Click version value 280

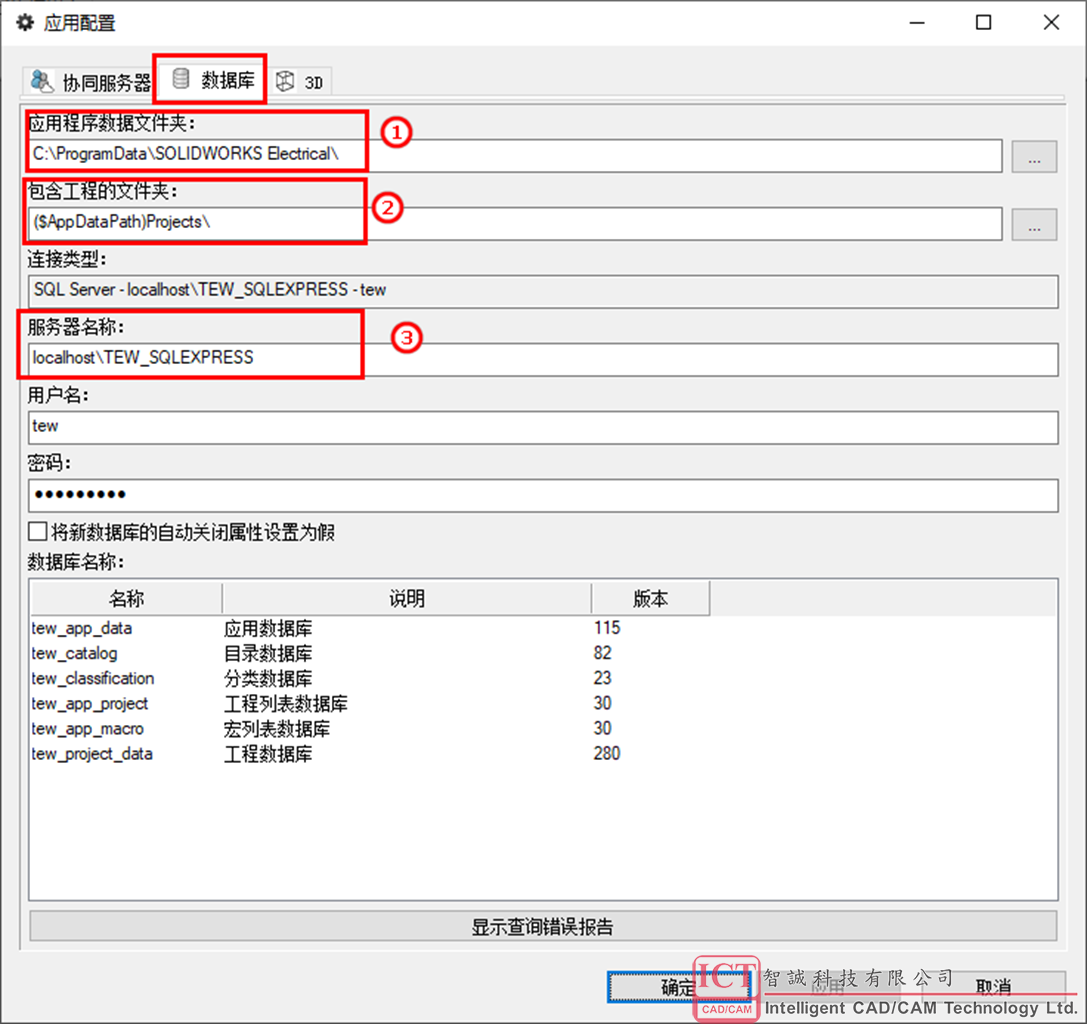coord(607,754)
